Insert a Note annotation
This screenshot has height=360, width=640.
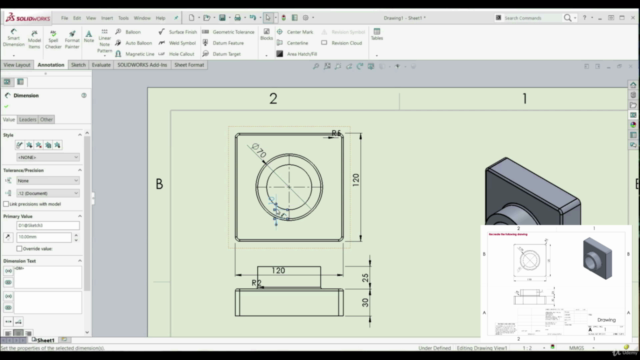[89, 36]
